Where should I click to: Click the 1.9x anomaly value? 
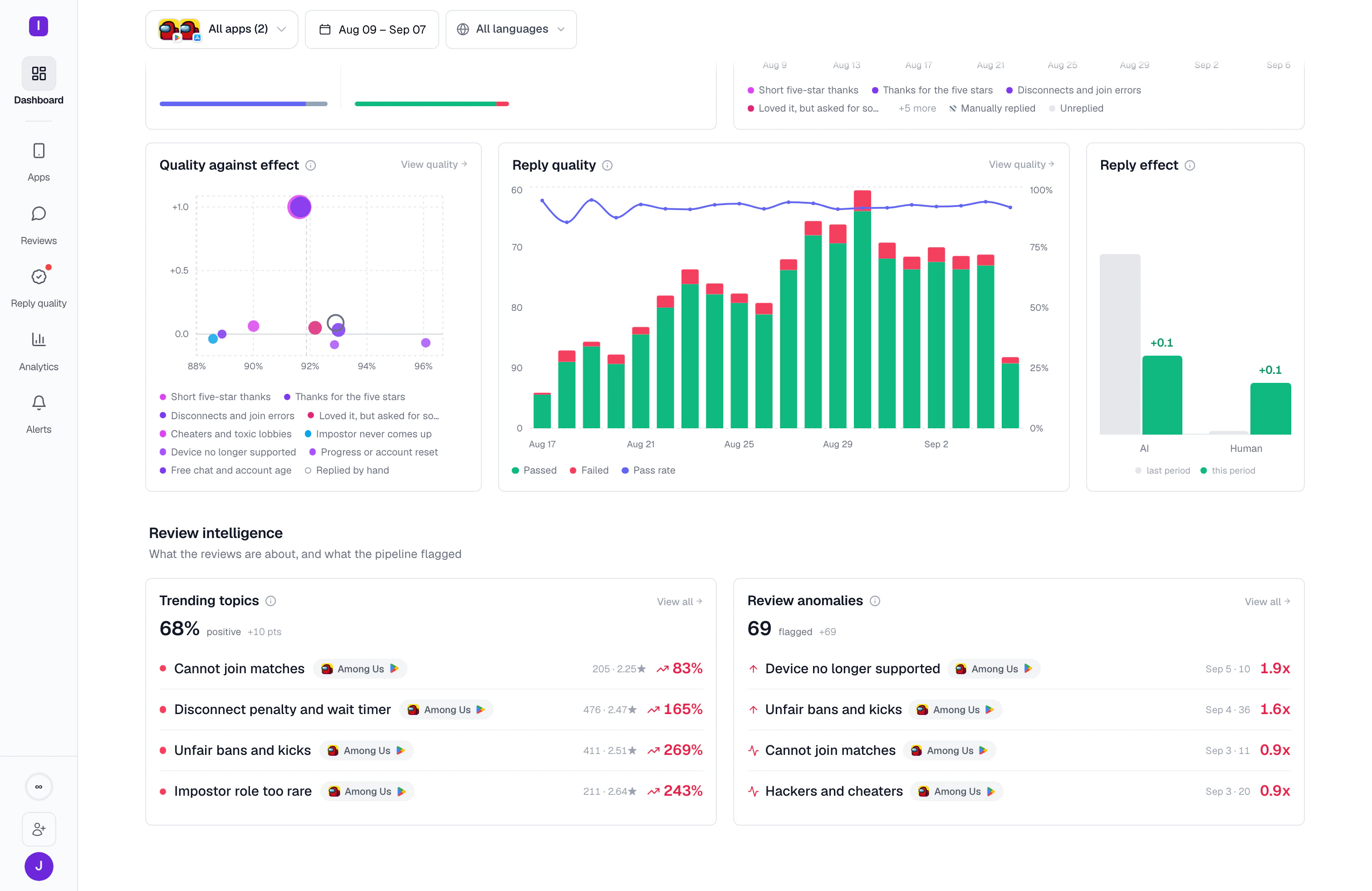click(x=1275, y=669)
